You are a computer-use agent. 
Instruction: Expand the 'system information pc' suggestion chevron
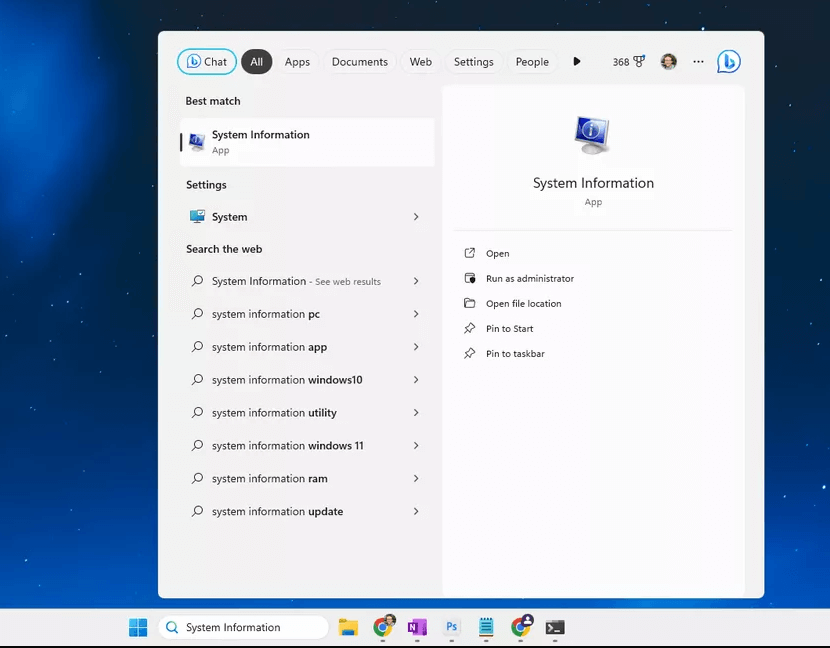[416, 314]
